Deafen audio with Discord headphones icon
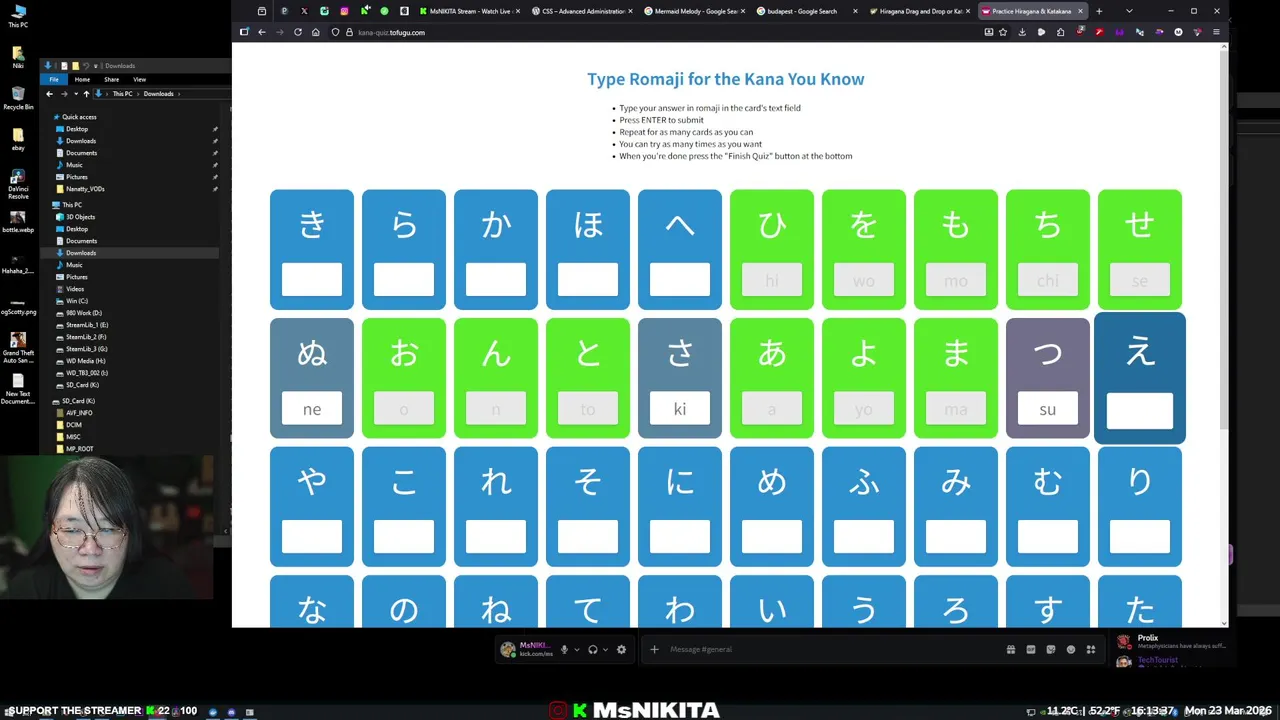The image size is (1280, 720). (x=593, y=649)
